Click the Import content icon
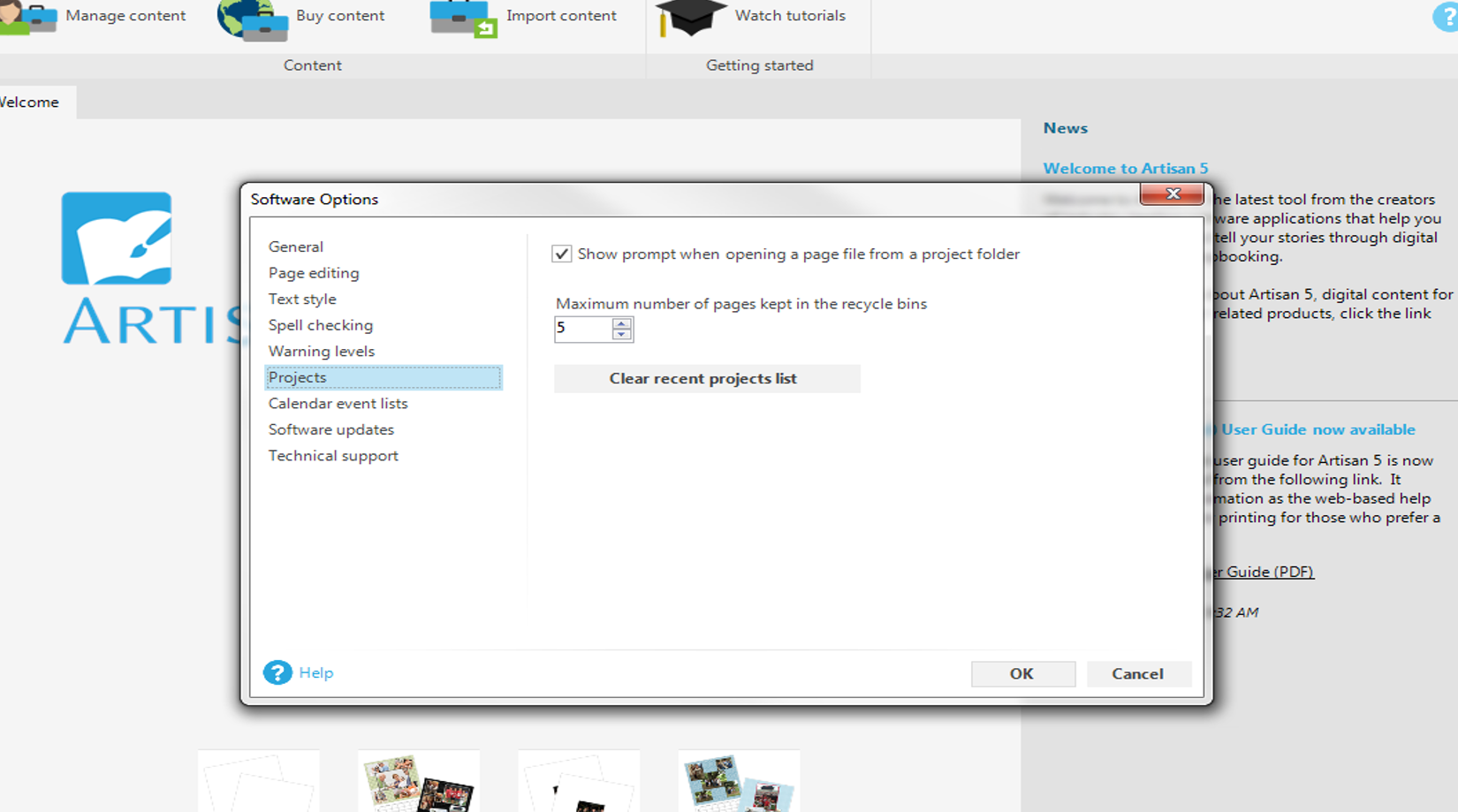 pos(463,19)
